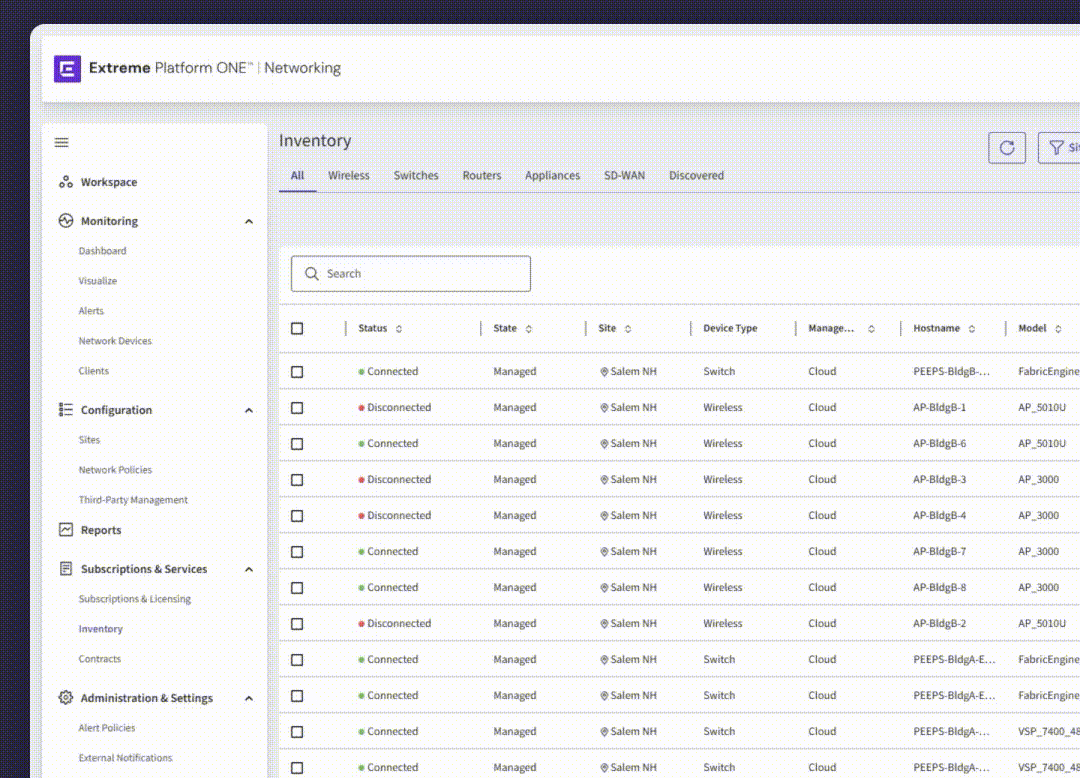Screen dimensions: 1080x778
Task: Focus the Search input field
Action: (411, 273)
